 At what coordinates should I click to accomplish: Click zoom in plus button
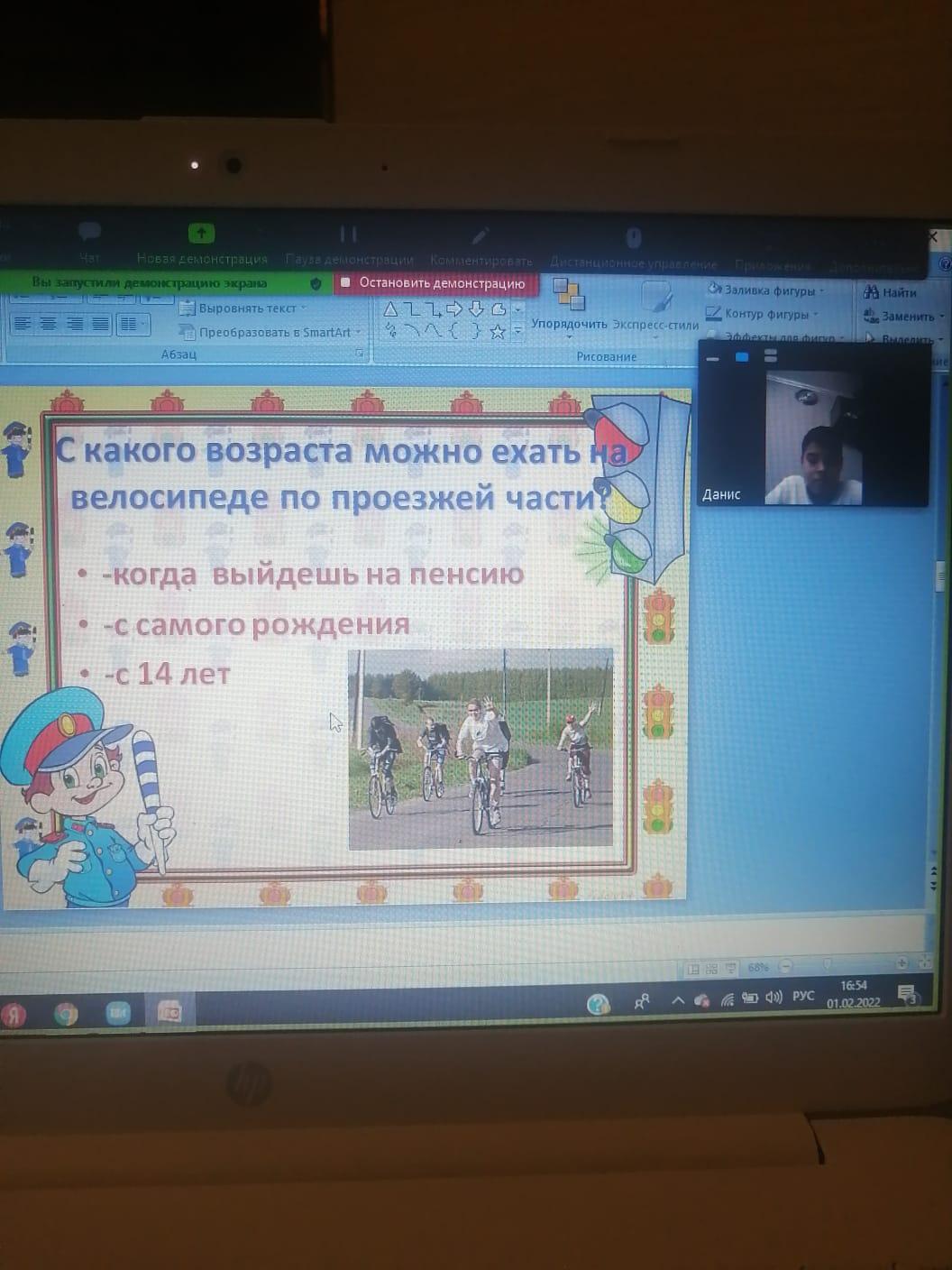pos(902,963)
